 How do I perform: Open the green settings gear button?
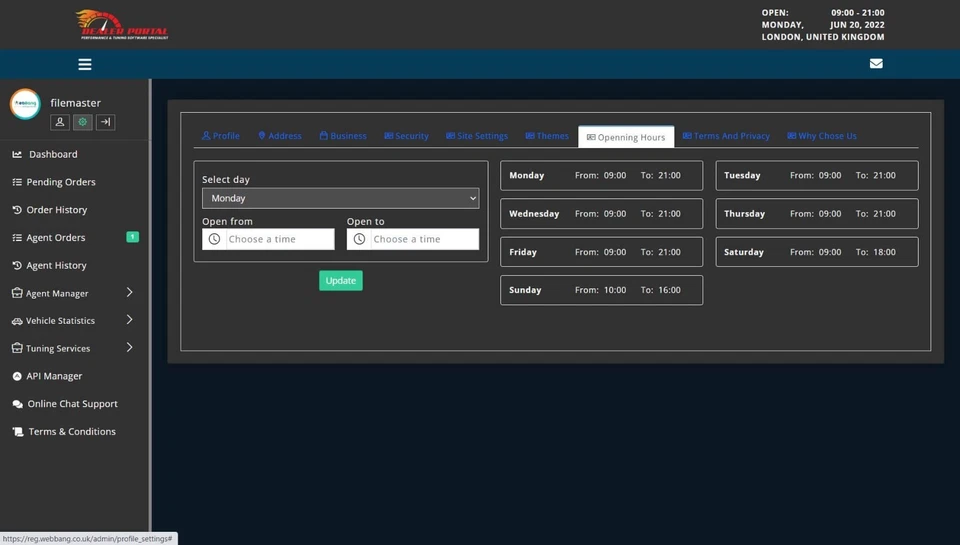click(x=83, y=122)
